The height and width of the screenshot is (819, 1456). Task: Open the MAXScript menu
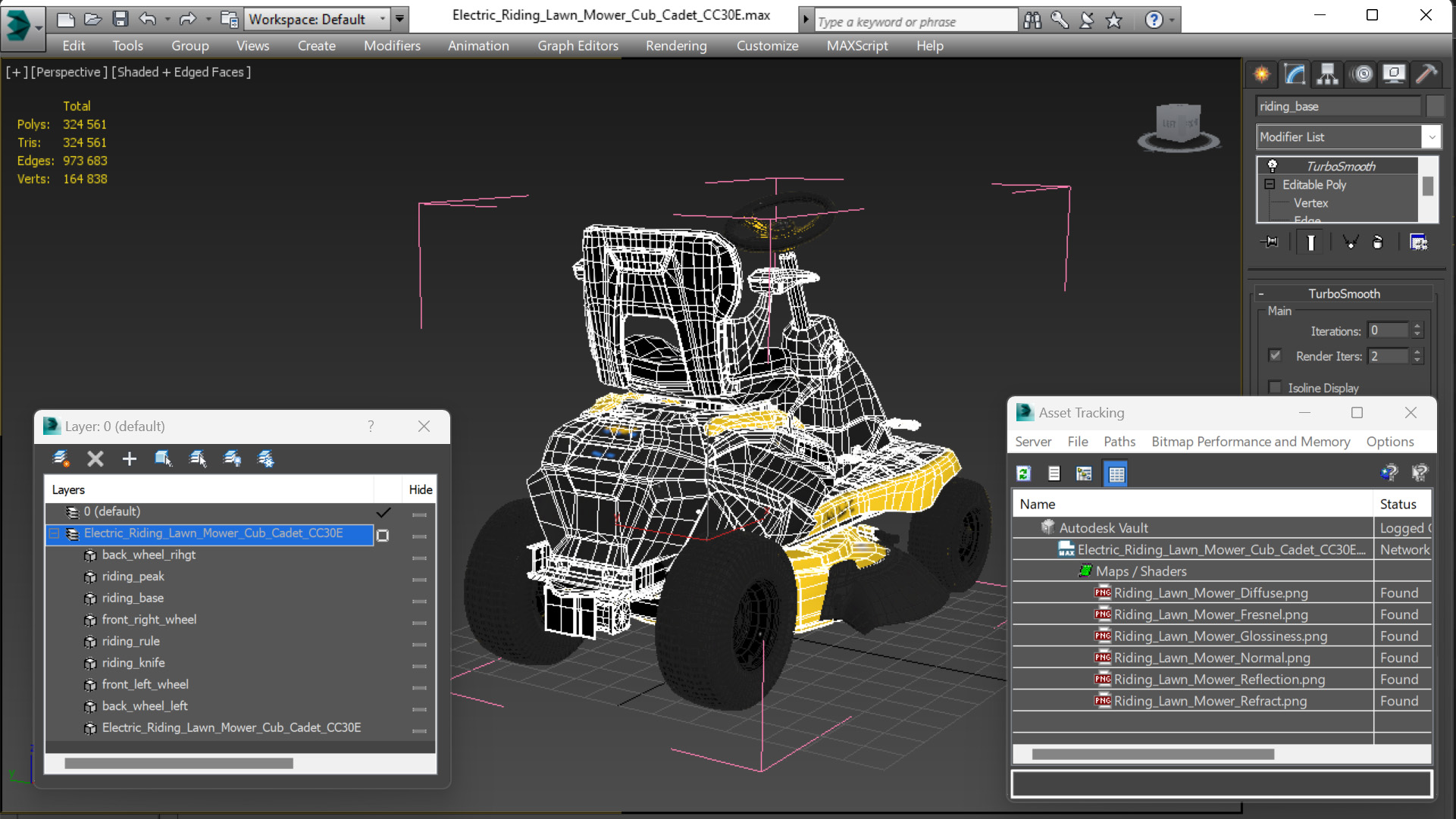[857, 45]
